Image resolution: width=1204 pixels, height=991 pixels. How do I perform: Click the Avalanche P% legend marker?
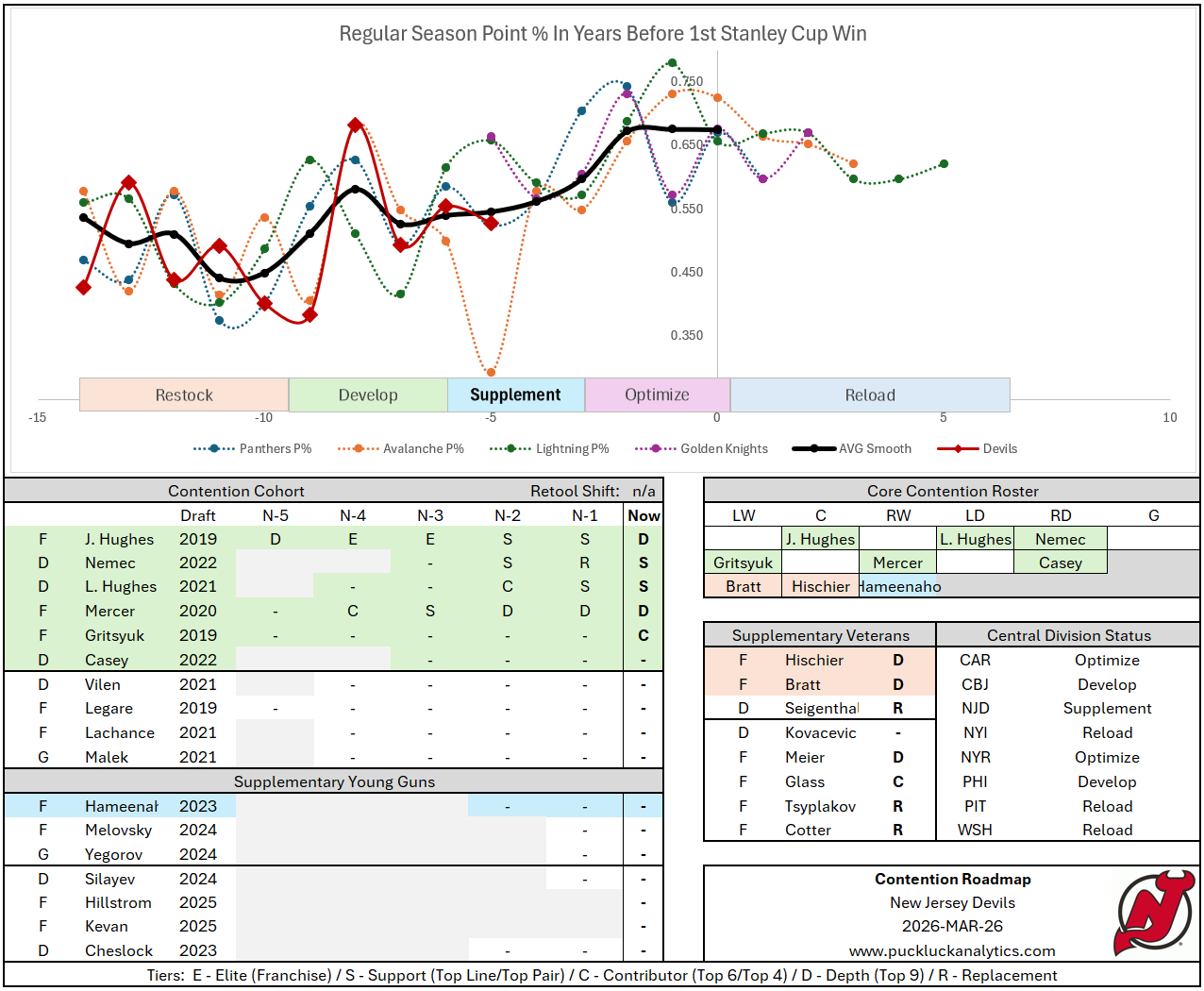[x=359, y=449]
